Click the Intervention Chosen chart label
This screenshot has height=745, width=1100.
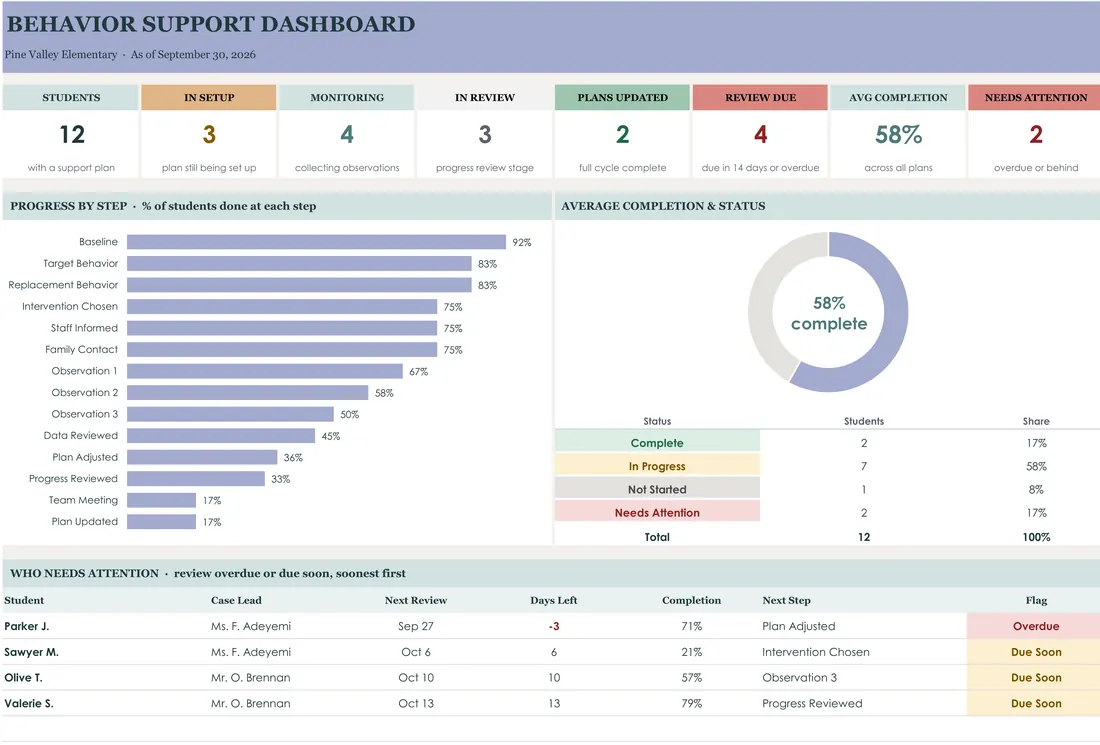tap(69, 307)
